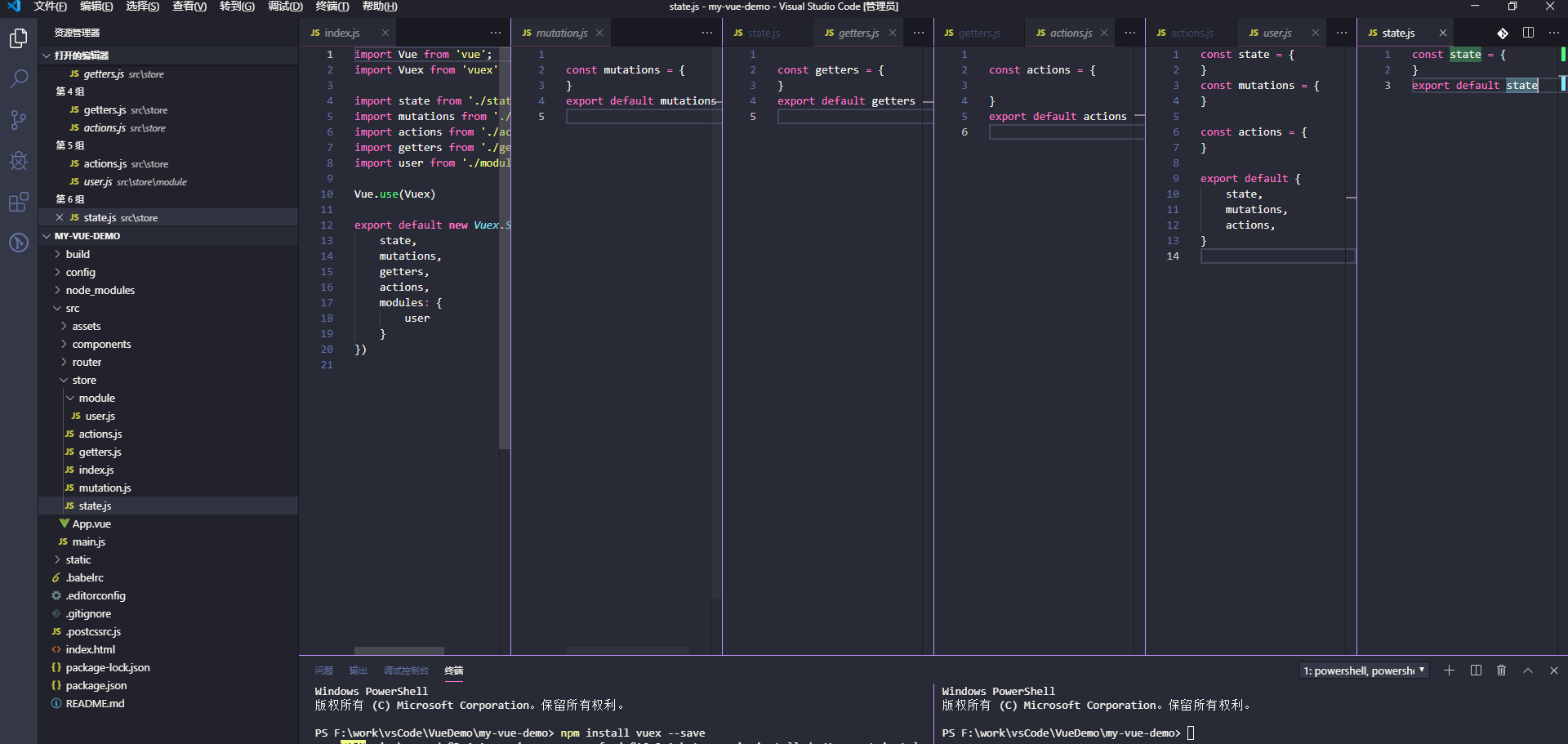Expand the build folder
The height and width of the screenshot is (744, 1568).
167,254
